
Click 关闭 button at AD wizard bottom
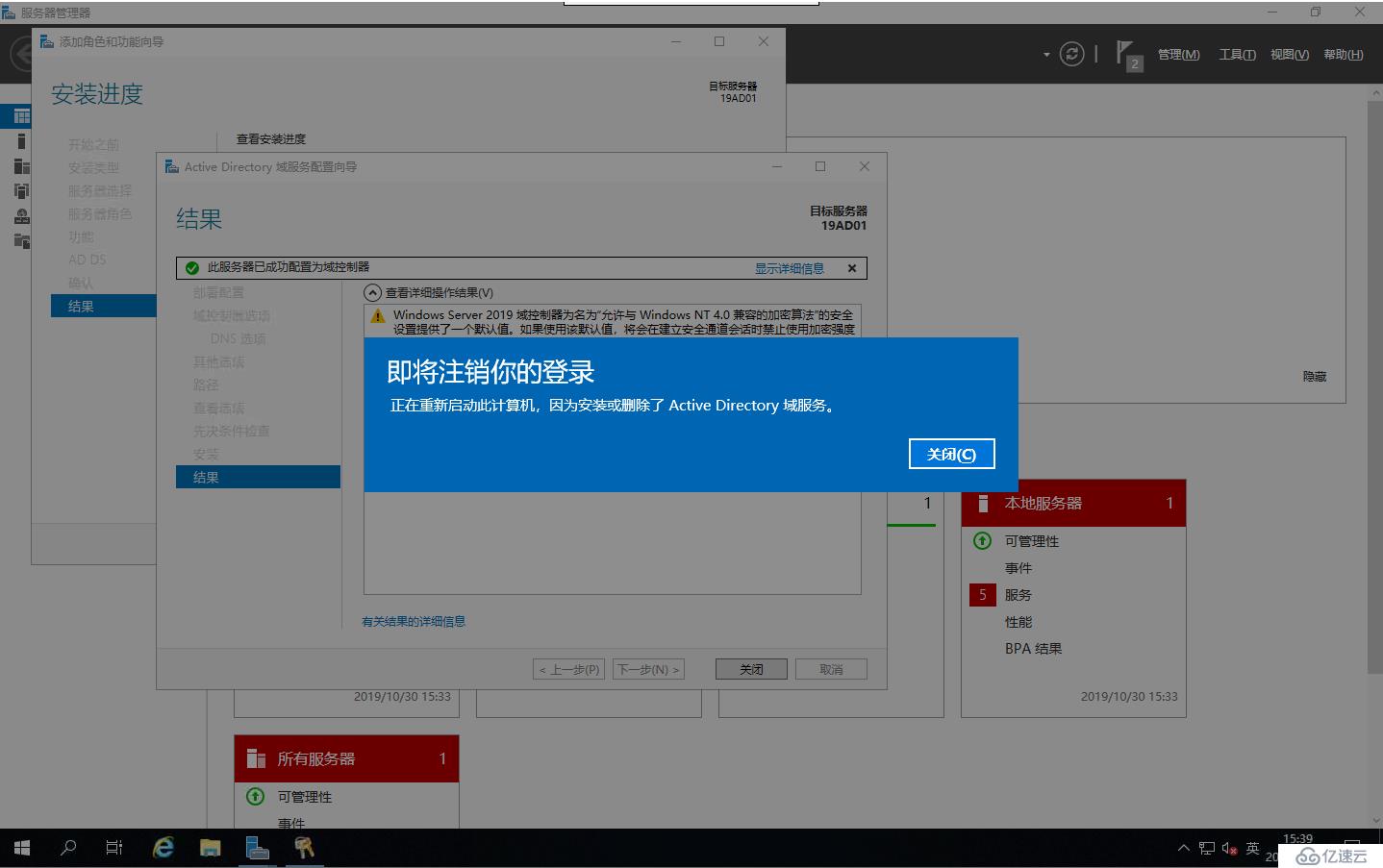[751, 669]
